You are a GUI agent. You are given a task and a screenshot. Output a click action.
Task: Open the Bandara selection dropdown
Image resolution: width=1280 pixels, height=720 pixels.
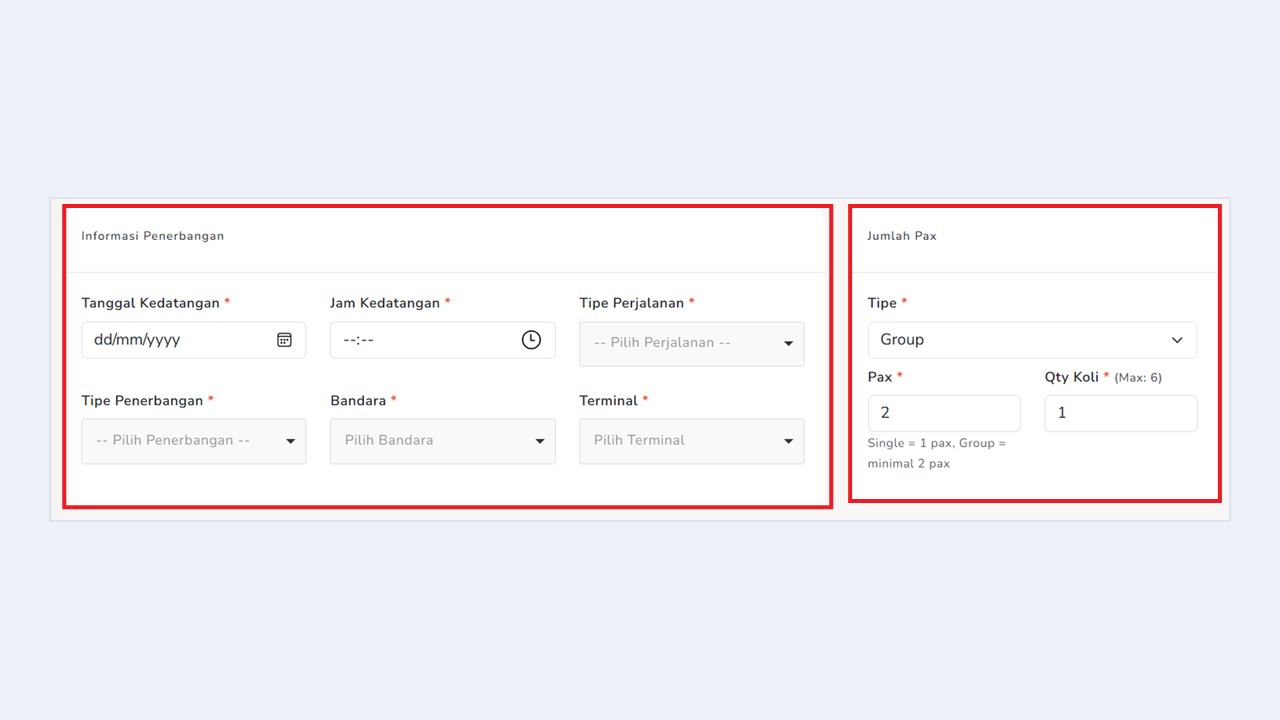pos(443,441)
